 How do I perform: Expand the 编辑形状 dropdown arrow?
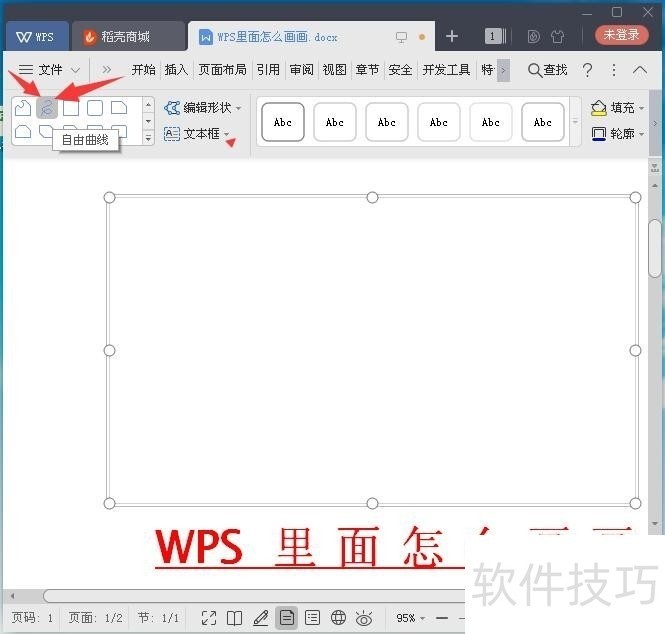point(239,109)
